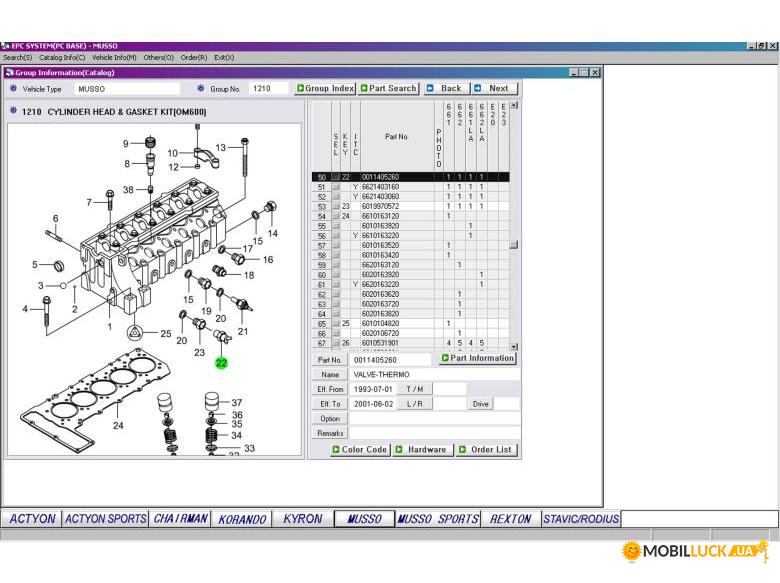Screen dimensions: 780x583
Task: Open the Others(O) menu
Action: click(x=159, y=58)
